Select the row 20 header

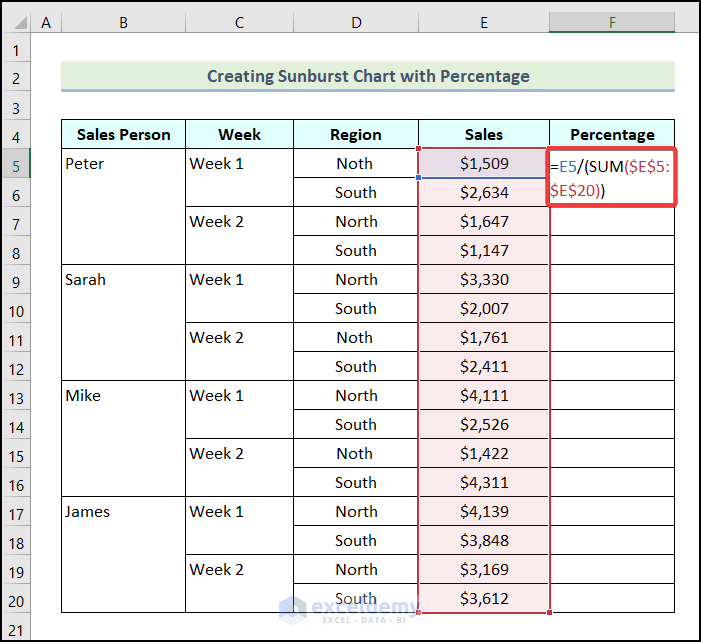[x=16, y=599]
